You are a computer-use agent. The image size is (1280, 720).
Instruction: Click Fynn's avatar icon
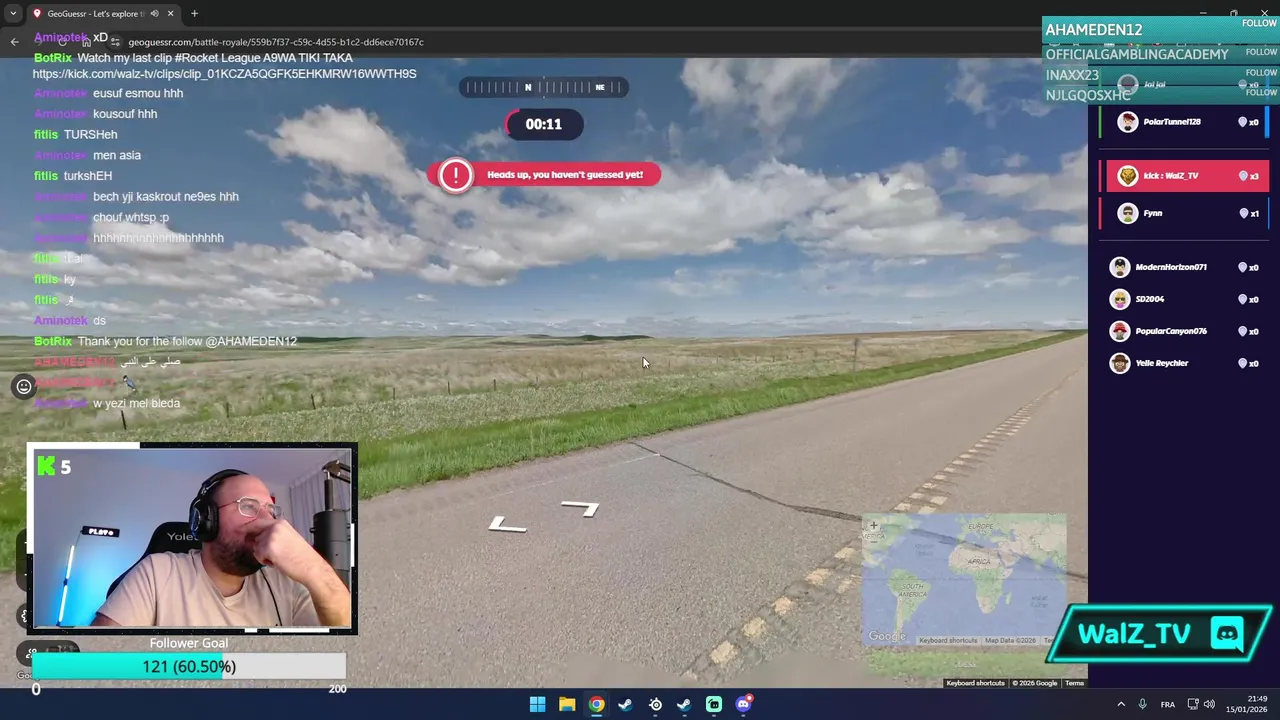(x=1127, y=213)
